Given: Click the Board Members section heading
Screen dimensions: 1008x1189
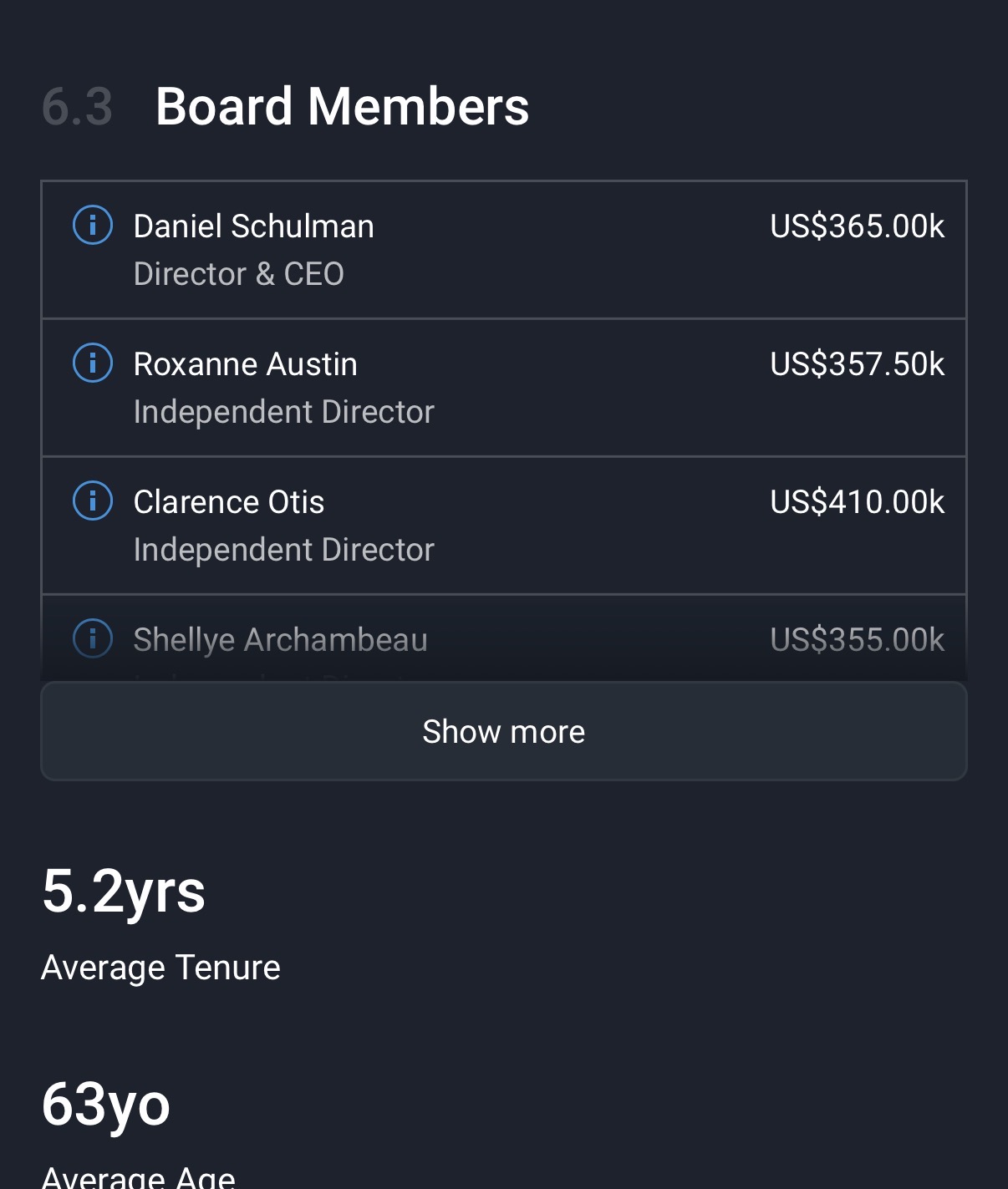Looking at the screenshot, I should coord(342,107).
